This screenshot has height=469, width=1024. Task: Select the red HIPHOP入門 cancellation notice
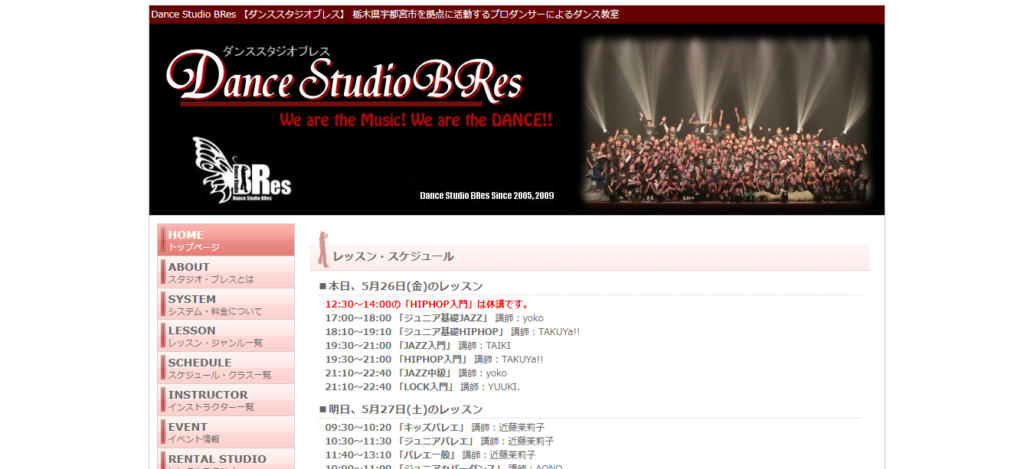pyautogui.click(x=428, y=304)
